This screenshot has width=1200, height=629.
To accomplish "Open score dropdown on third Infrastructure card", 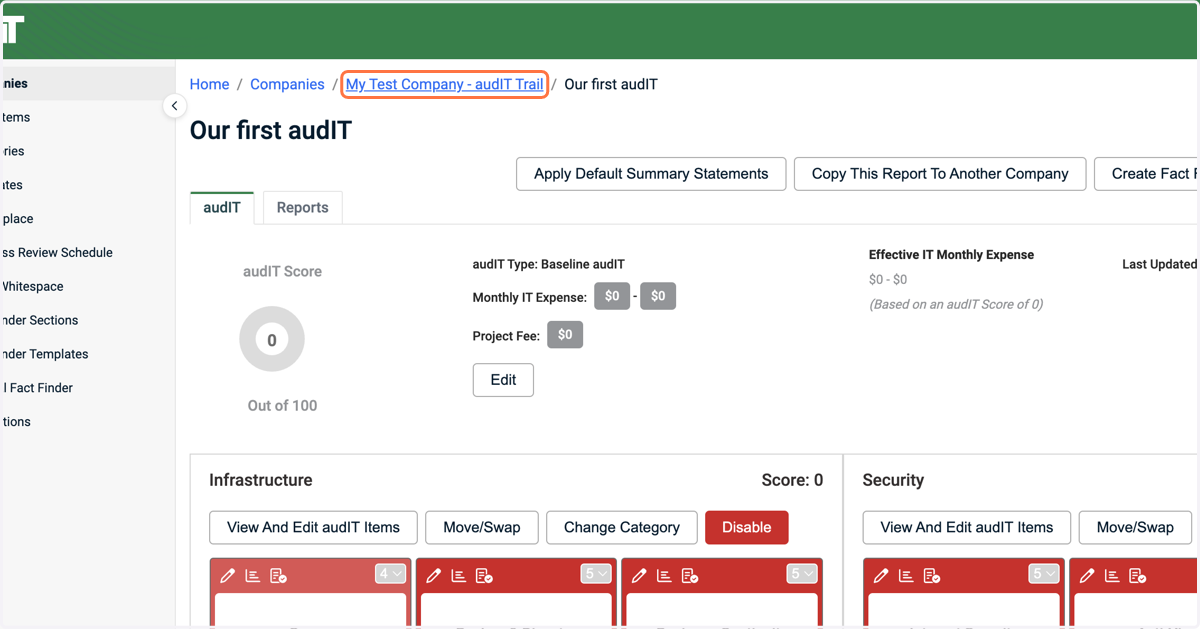I will click(x=802, y=573).
